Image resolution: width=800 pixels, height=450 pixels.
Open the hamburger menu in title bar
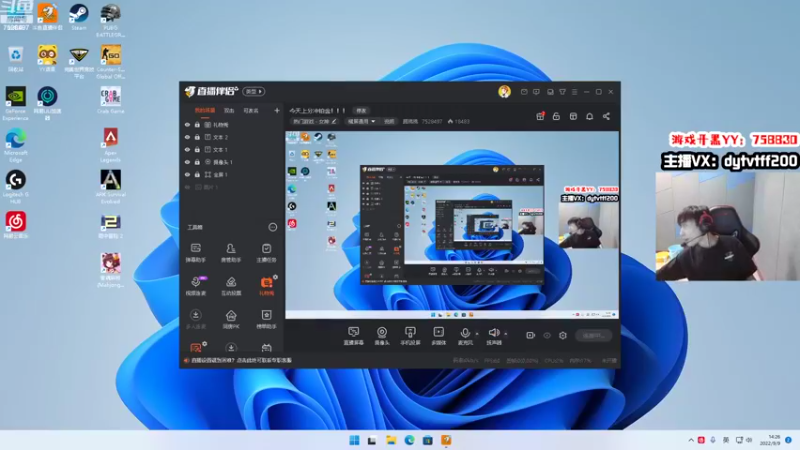574,92
